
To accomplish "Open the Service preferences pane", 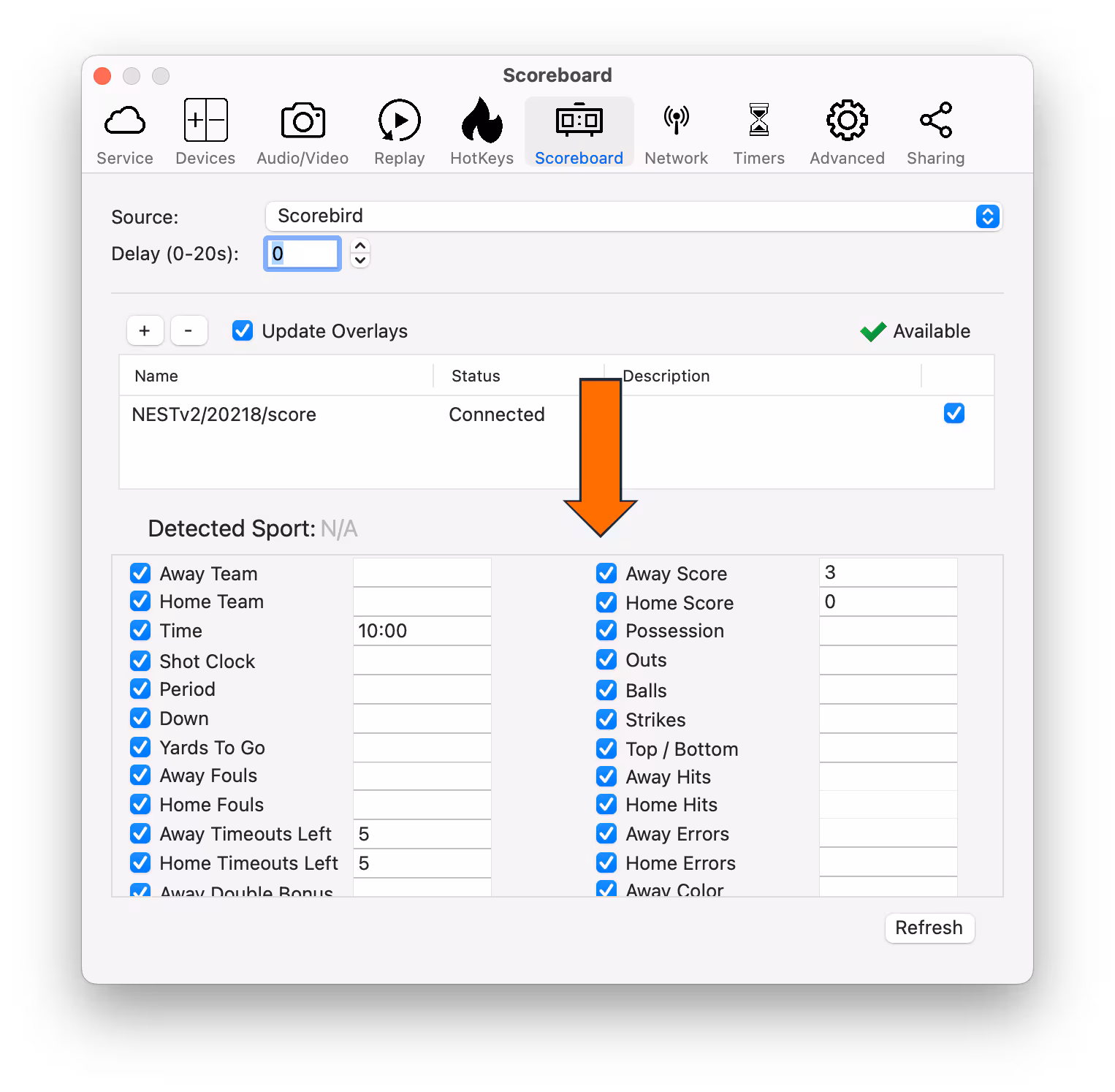I will [x=125, y=134].
